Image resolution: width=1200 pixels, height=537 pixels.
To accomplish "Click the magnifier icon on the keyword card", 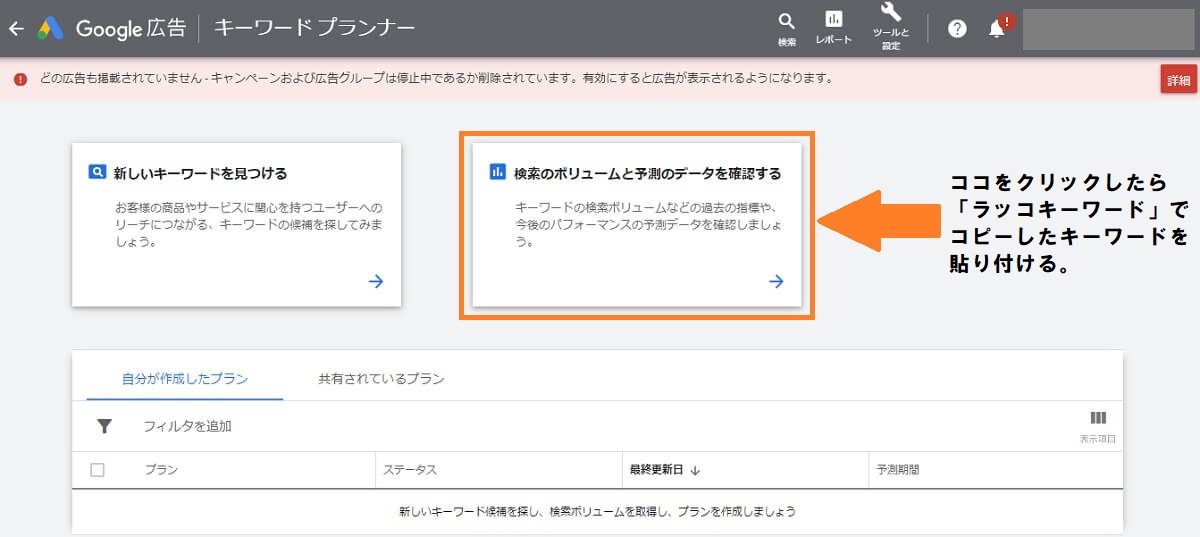I will 97,173.
